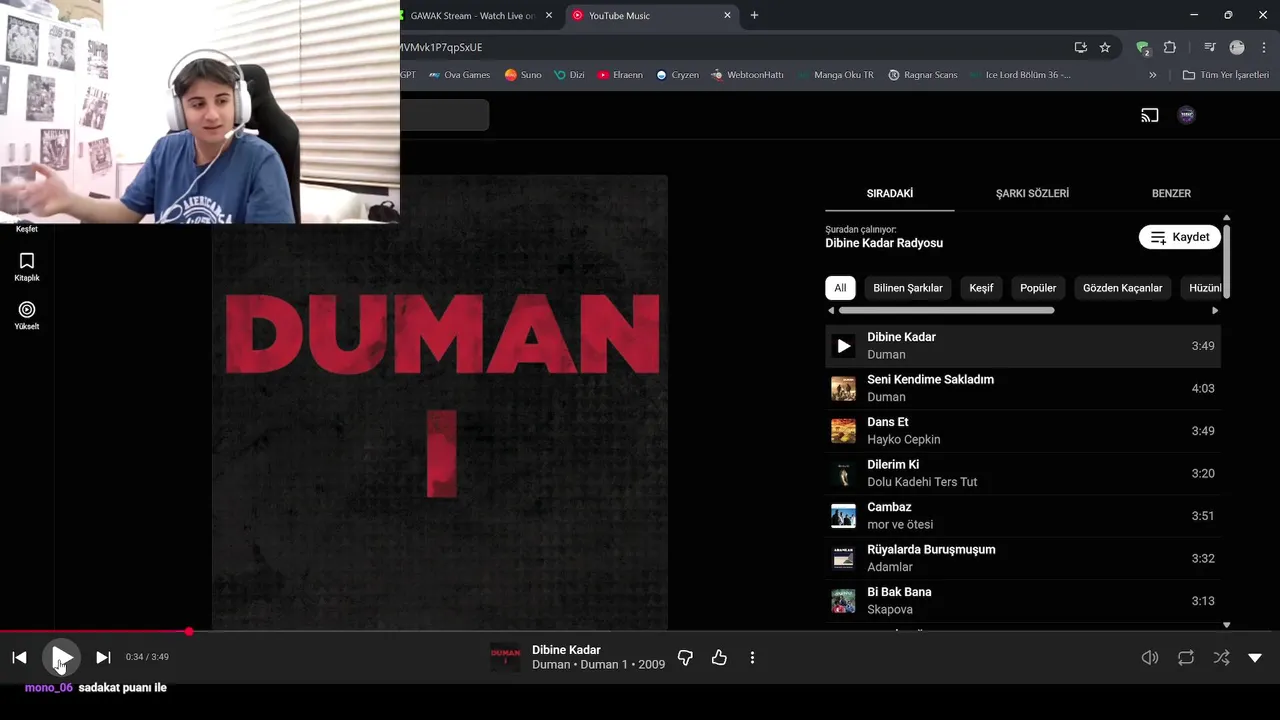The image size is (1280, 720).
Task: Open Duman artist link in player bar
Action: pos(551,665)
